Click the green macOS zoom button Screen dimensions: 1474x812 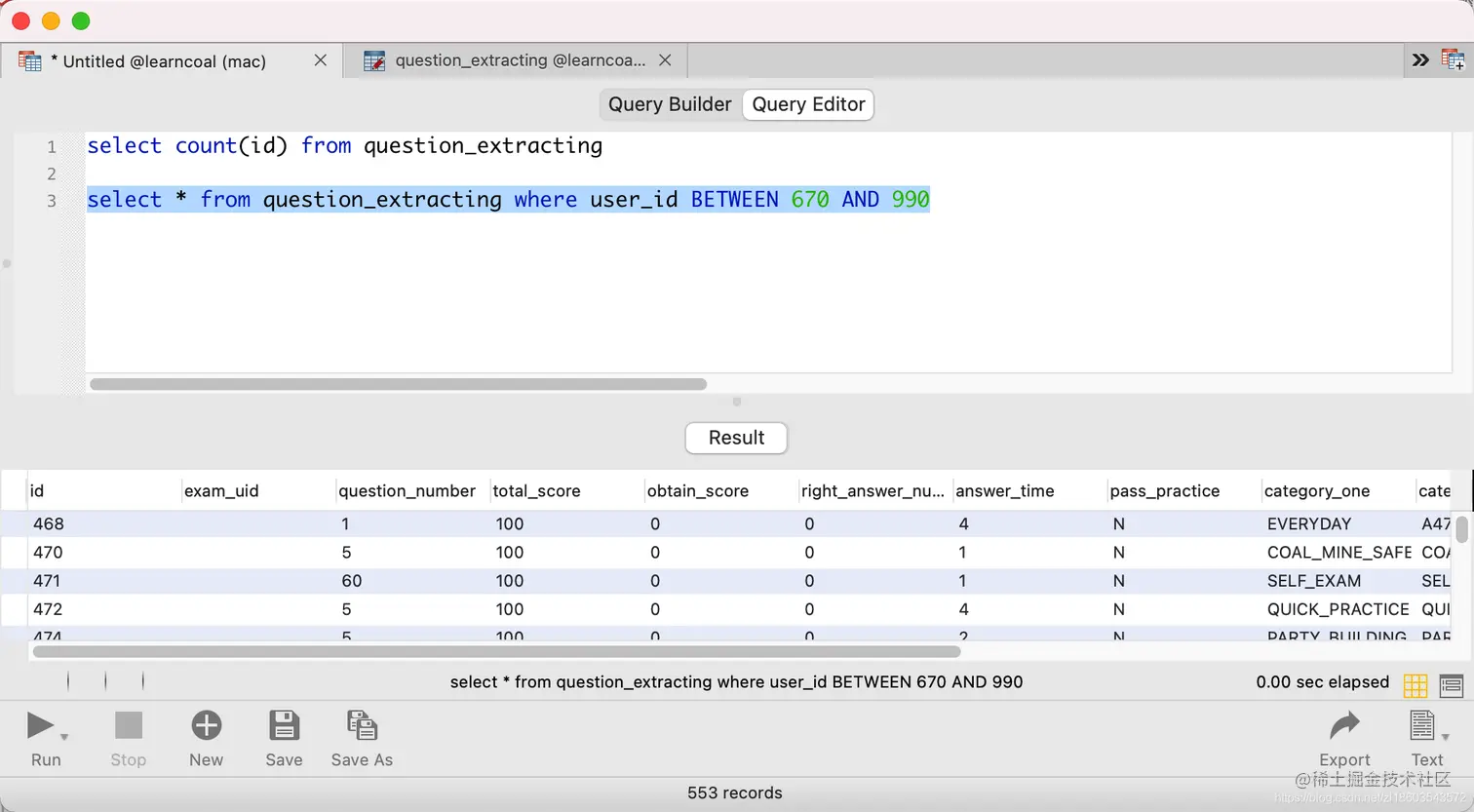(x=81, y=20)
